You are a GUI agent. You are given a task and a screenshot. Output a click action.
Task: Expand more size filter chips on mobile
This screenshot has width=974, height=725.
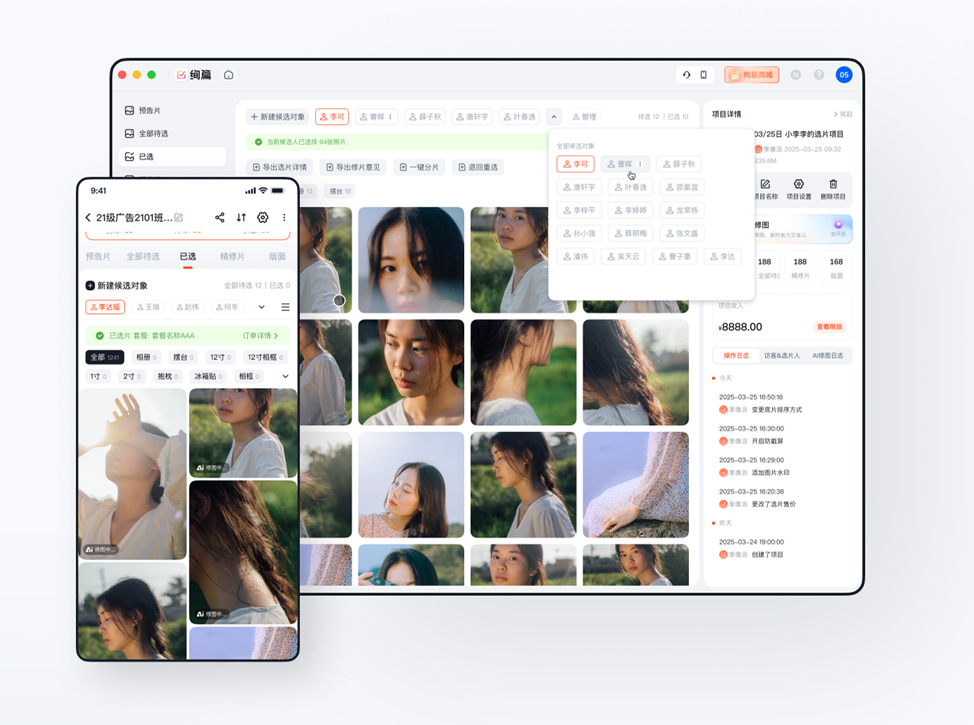coord(285,377)
